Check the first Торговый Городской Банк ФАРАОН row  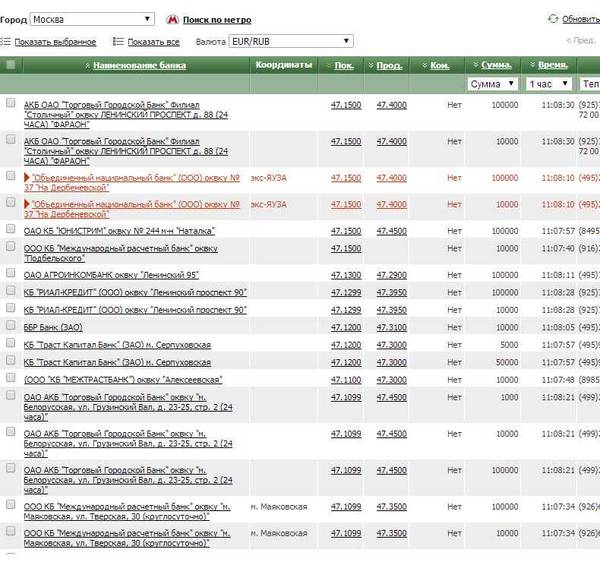pyautogui.click(x=11, y=103)
